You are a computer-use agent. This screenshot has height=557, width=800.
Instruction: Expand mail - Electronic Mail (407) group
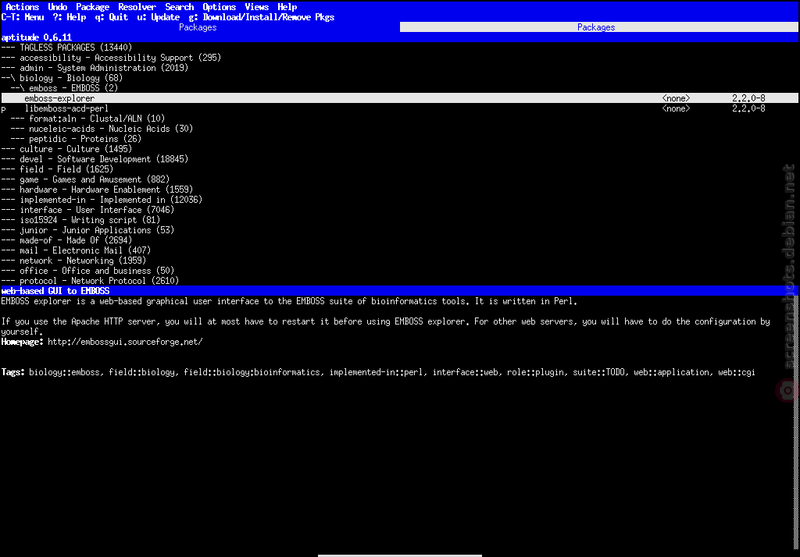point(76,251)
